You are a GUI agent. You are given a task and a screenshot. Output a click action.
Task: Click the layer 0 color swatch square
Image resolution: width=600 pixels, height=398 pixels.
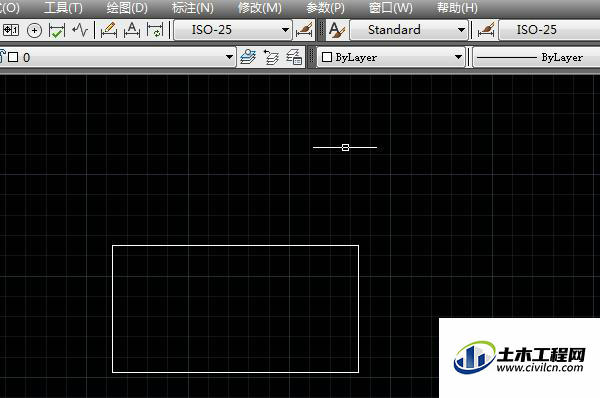(x=13, y=57)
